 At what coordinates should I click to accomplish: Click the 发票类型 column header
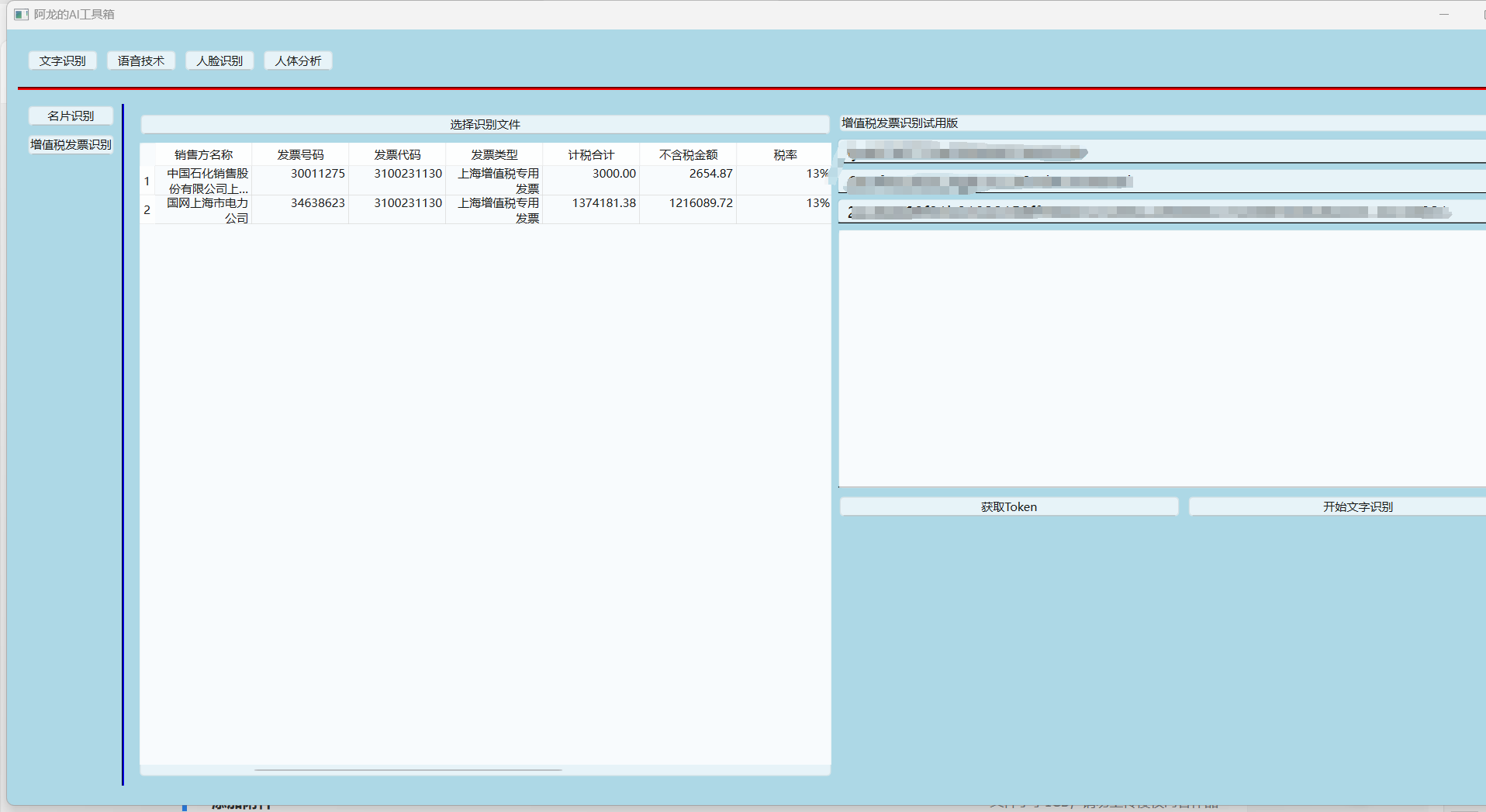coord(494,154)
